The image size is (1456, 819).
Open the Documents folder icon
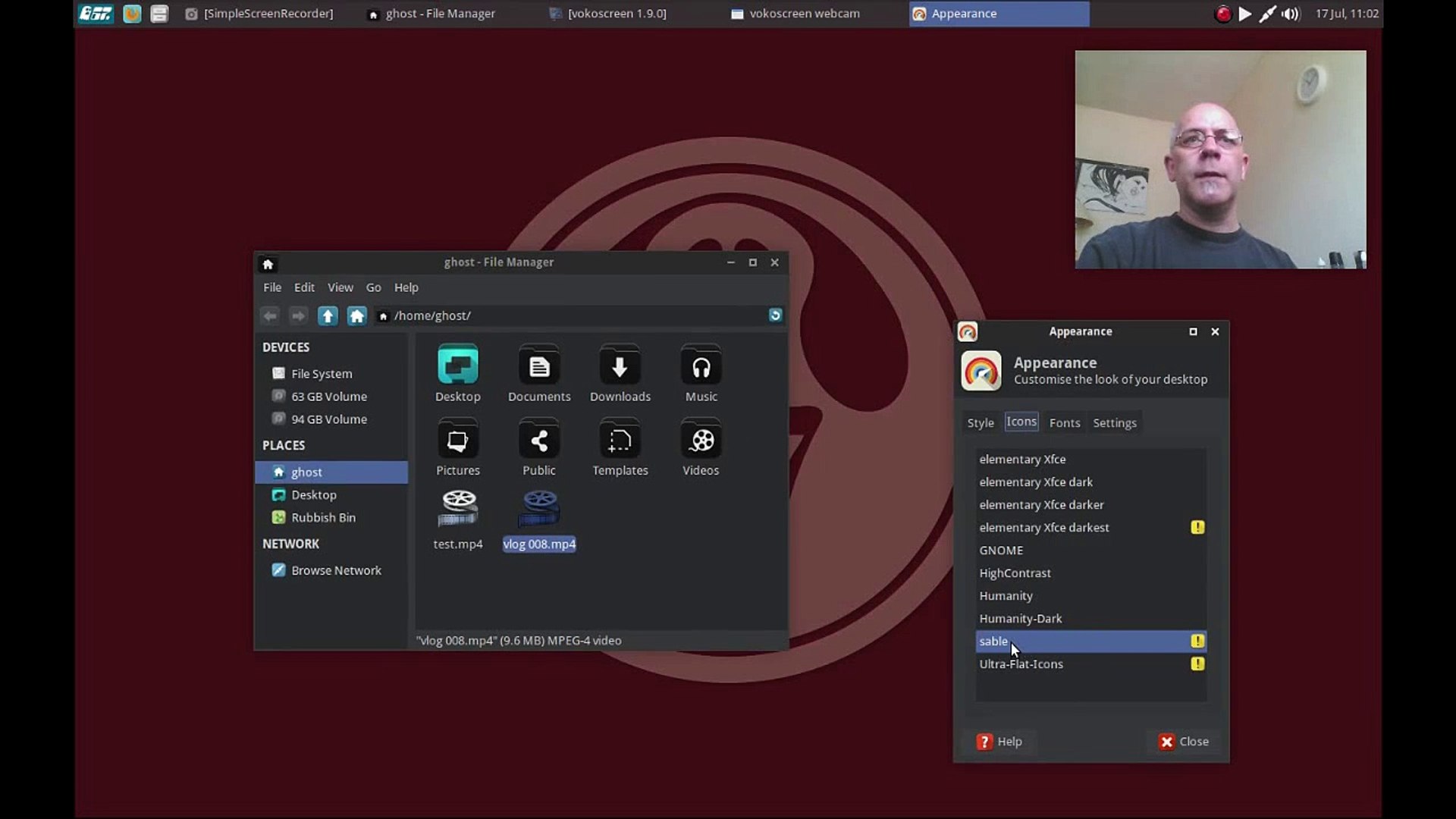click(539, 366)
